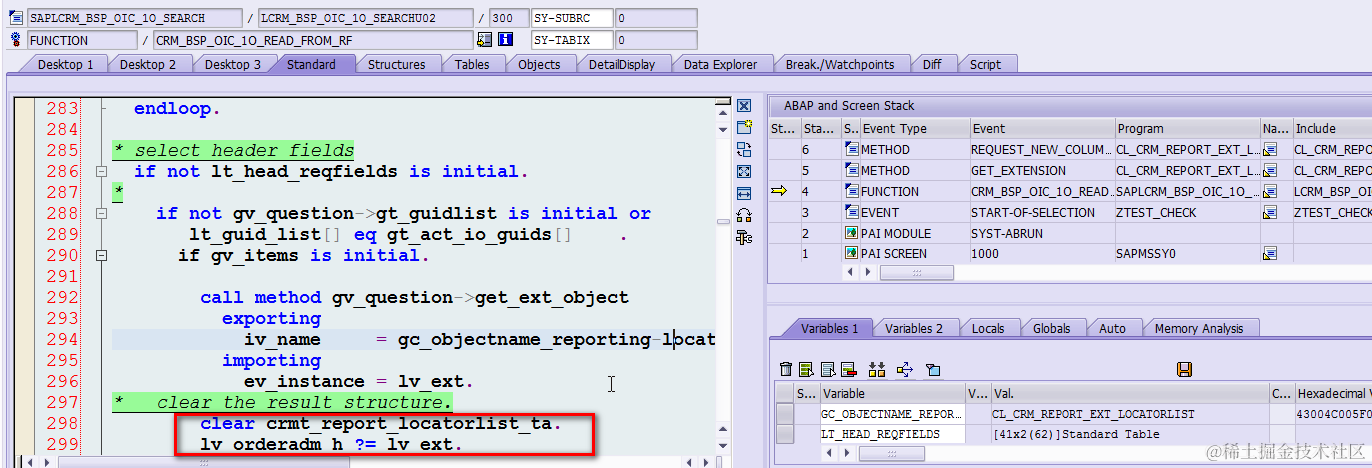Collapse code block at line 288
The image size is (1372, 468).
pos(101,213)
